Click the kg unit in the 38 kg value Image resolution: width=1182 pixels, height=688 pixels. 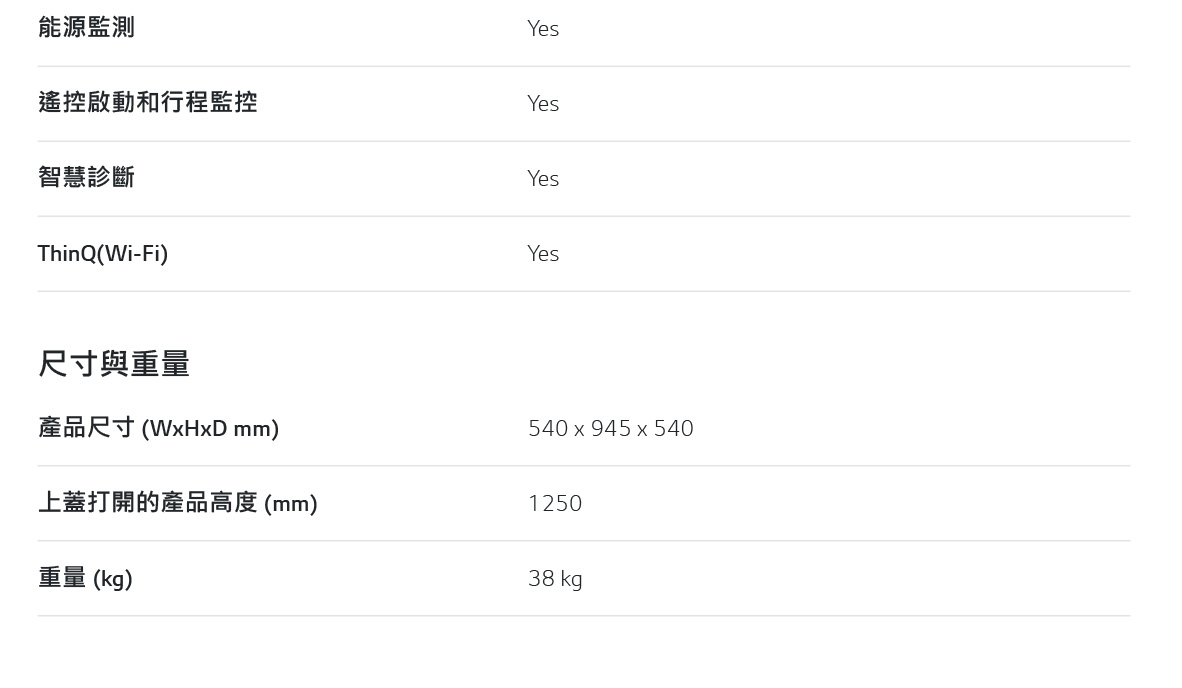(571, 579)
